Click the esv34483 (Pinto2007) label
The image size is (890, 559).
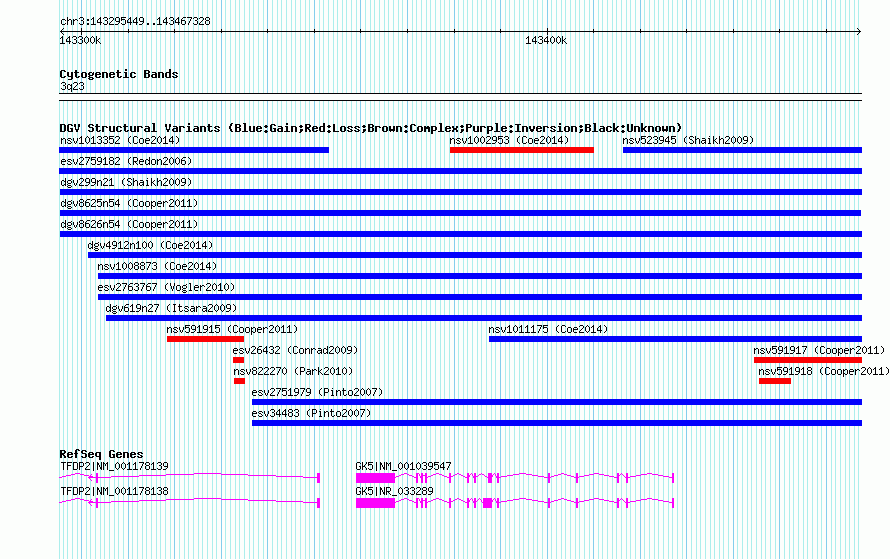[310, 413]
